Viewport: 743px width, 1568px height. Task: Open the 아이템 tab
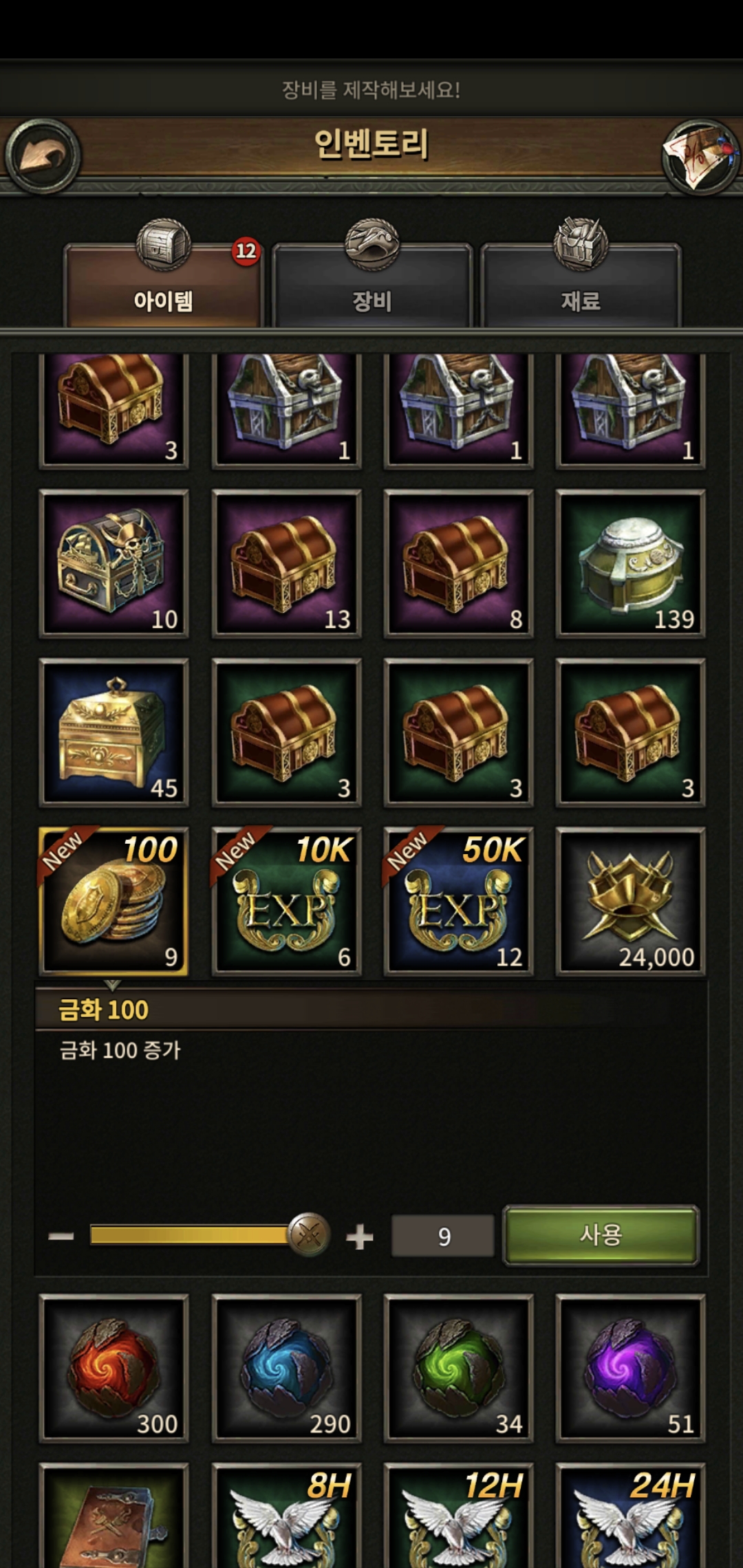163,286
